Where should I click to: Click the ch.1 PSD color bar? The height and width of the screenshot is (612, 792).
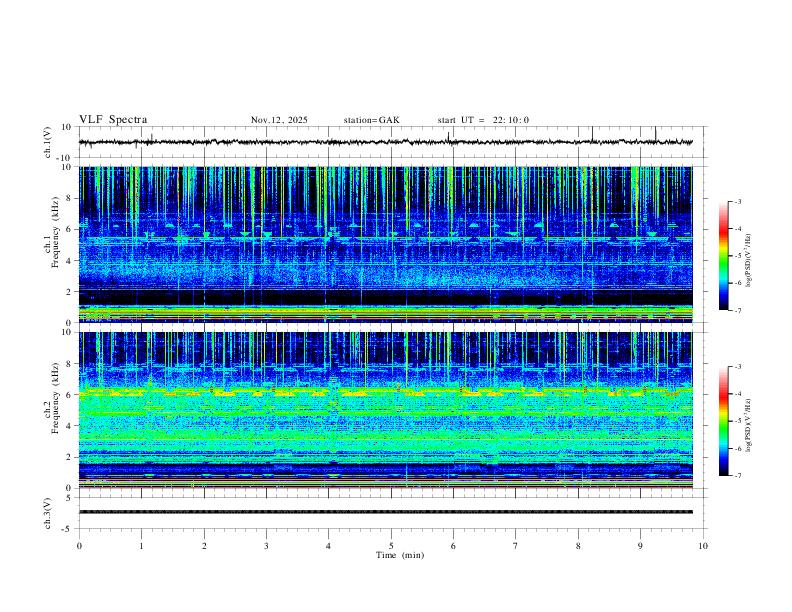click(724, 256)
